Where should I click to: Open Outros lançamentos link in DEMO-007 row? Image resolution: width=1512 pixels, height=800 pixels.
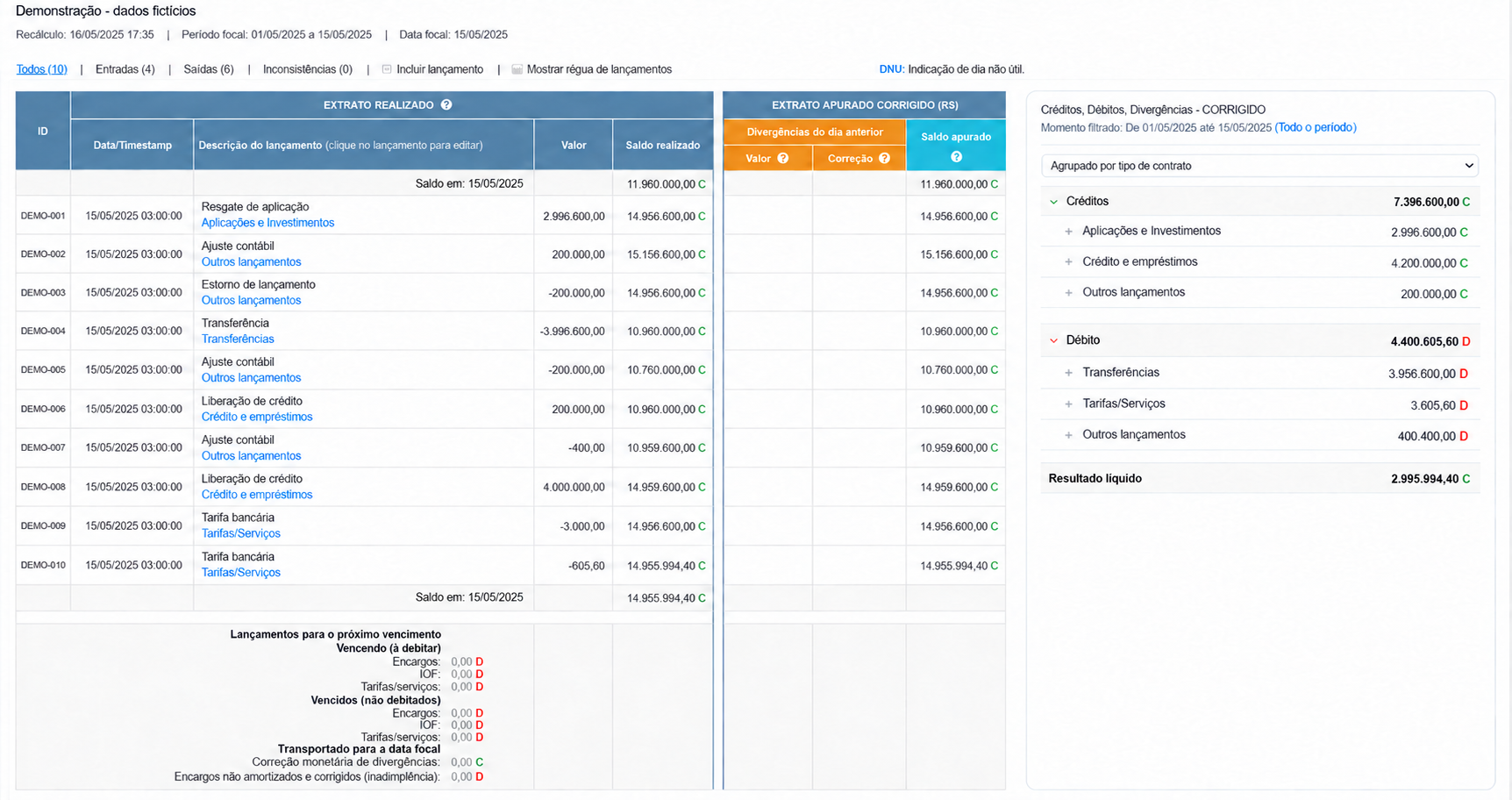pos(251,456)
